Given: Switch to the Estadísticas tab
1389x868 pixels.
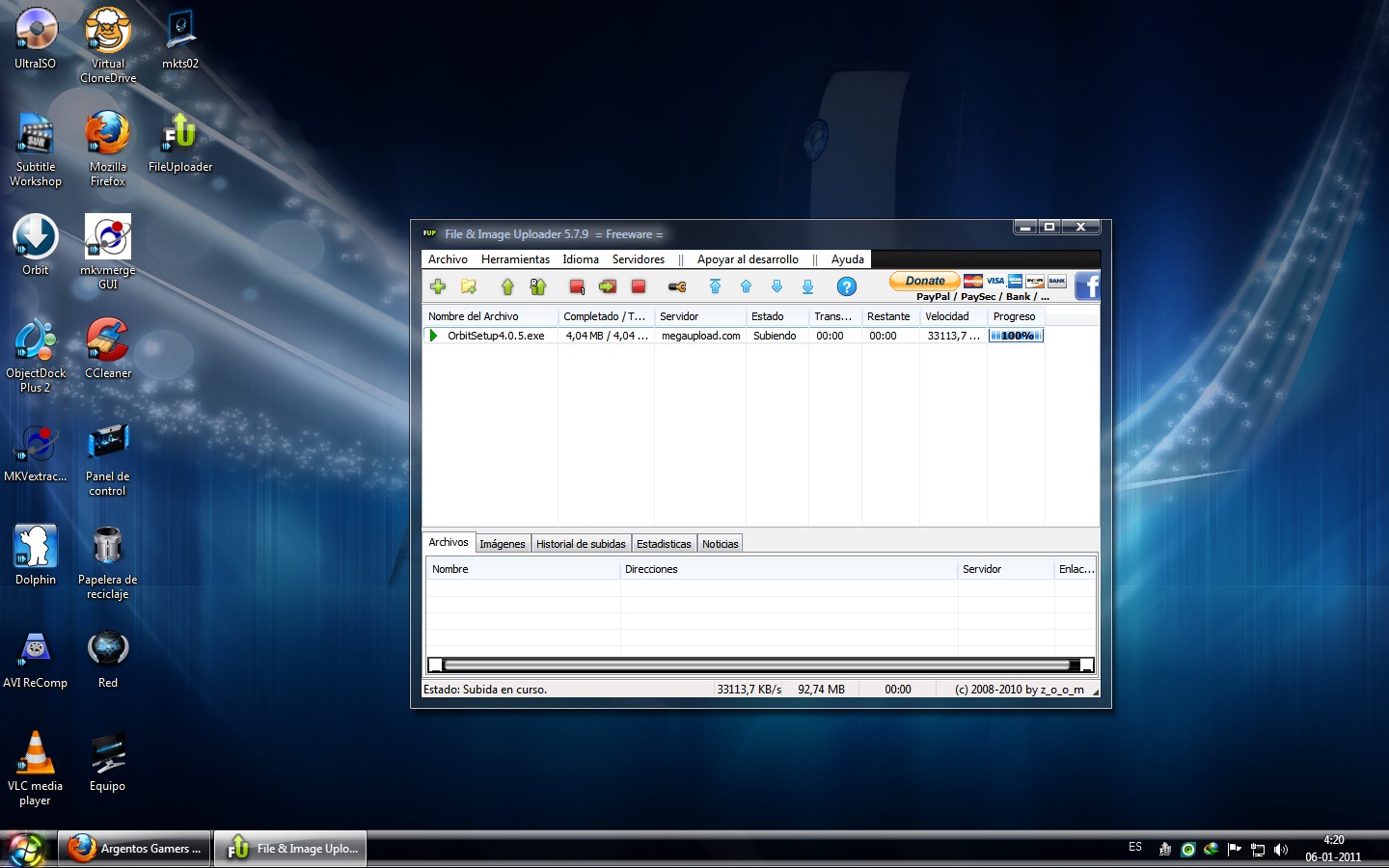Looking at the screenshot, I should coord(664,544).
